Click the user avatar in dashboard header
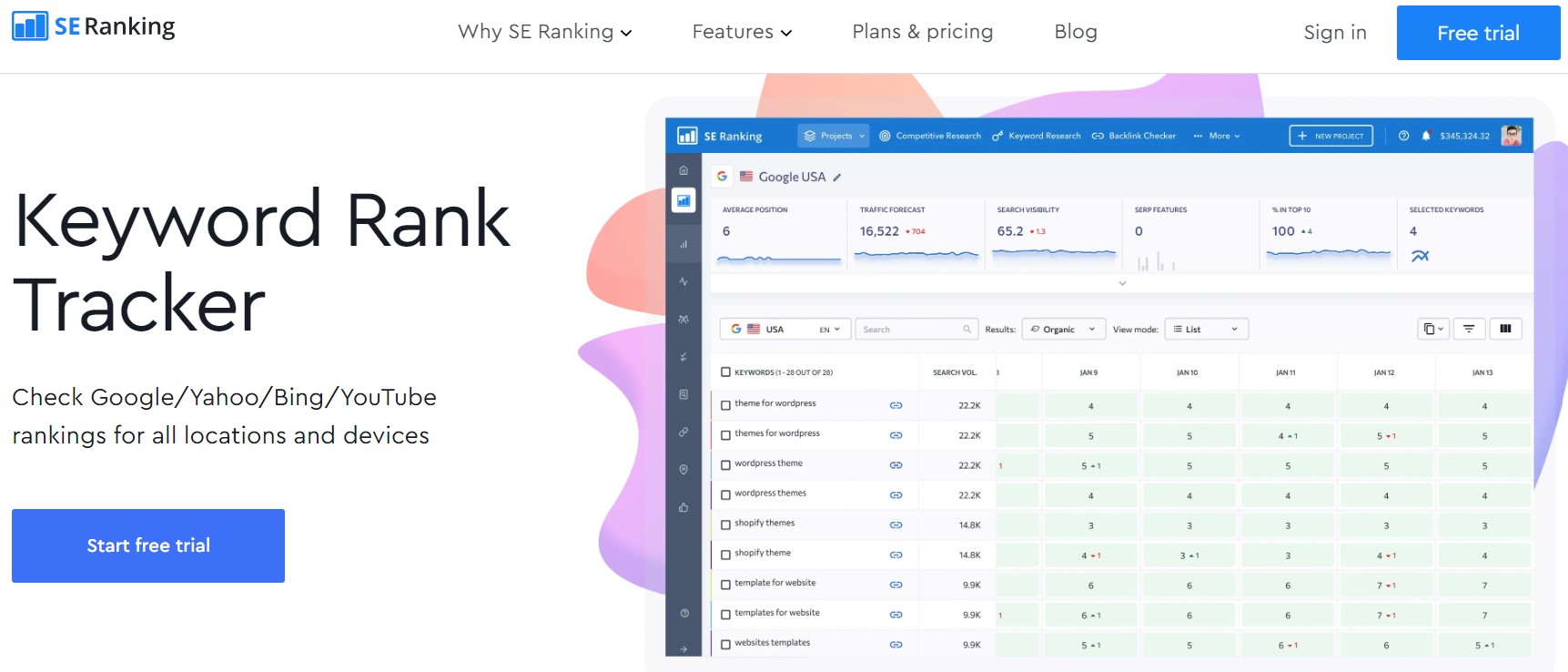Image resolution: width=1568 pixels, height=672 pixels. [x=1512, y=136]
